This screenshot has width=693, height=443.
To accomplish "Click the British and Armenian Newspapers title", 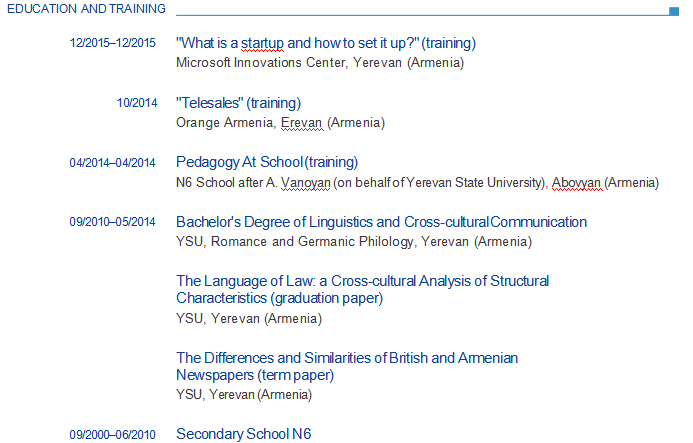I will click(x=347, y=367).
